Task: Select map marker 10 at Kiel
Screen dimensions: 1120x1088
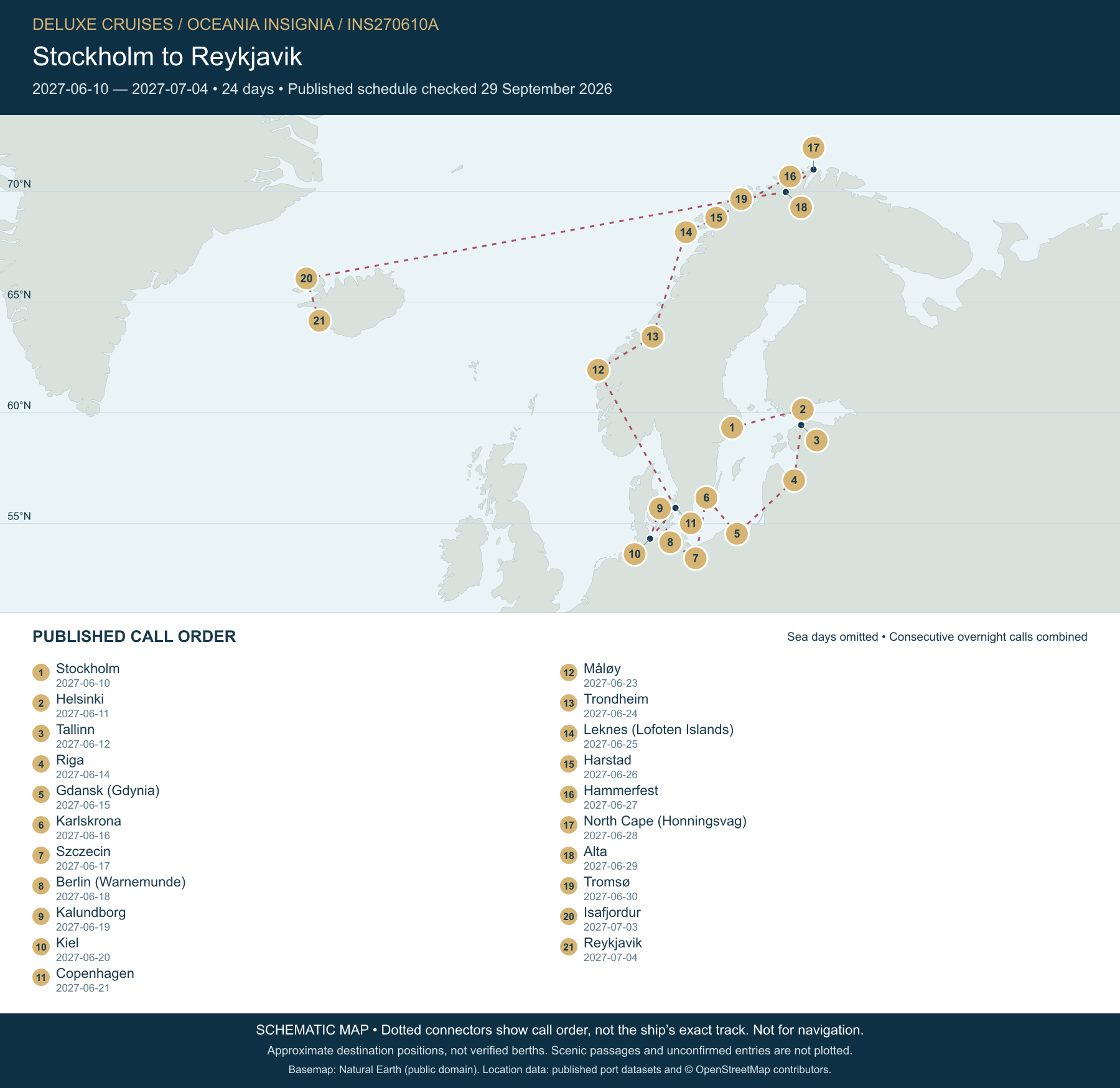Action: [635, 554]
